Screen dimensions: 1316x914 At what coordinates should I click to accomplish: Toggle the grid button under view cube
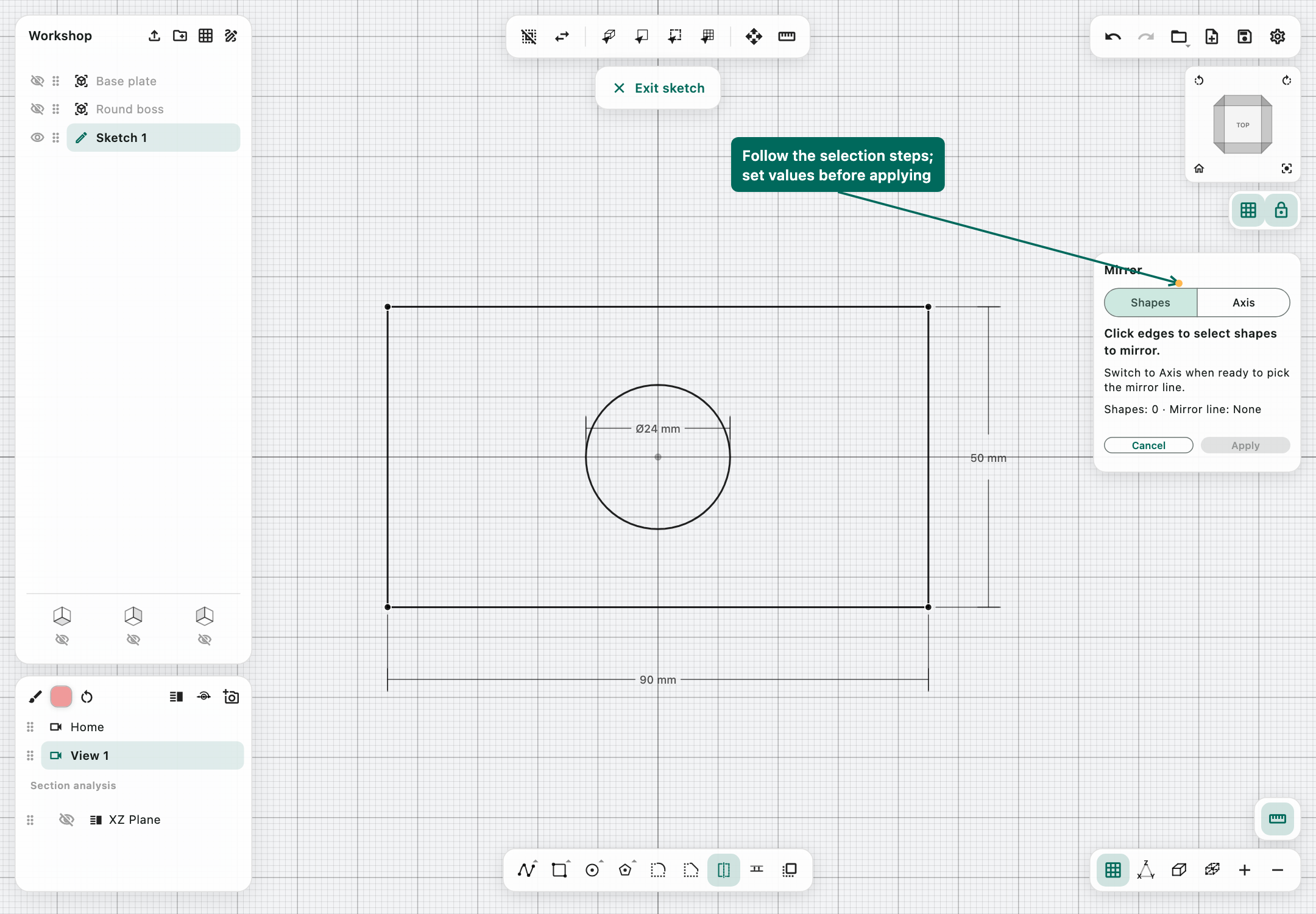pyautogui.click(x=1248, y=210)
